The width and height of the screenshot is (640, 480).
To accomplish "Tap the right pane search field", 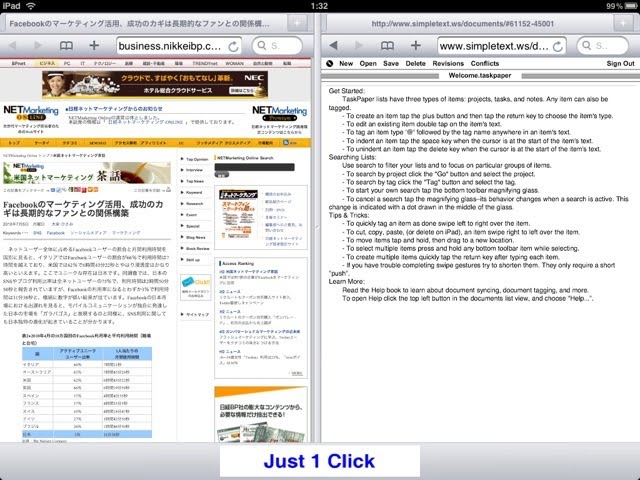I will point(602,46).
